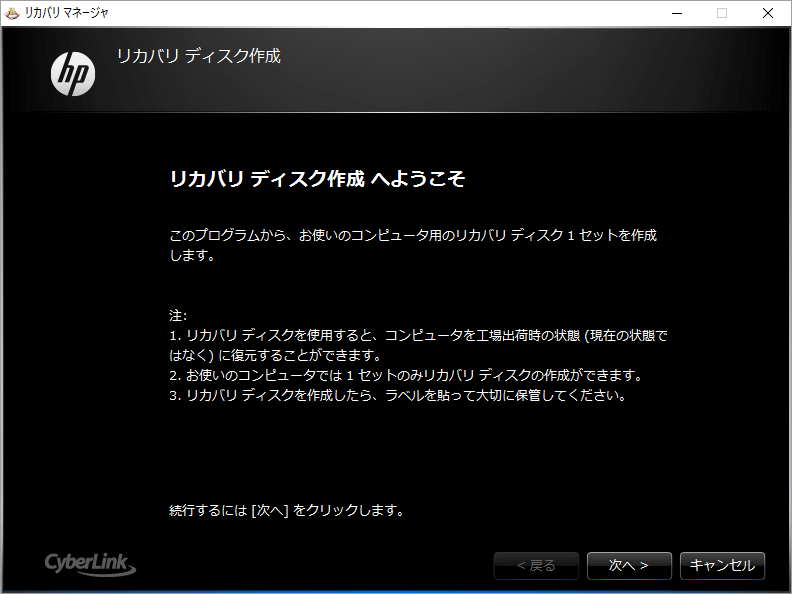
Task: Click note 2 about the 1 セットのみ limit
Action: click(404, 375)
